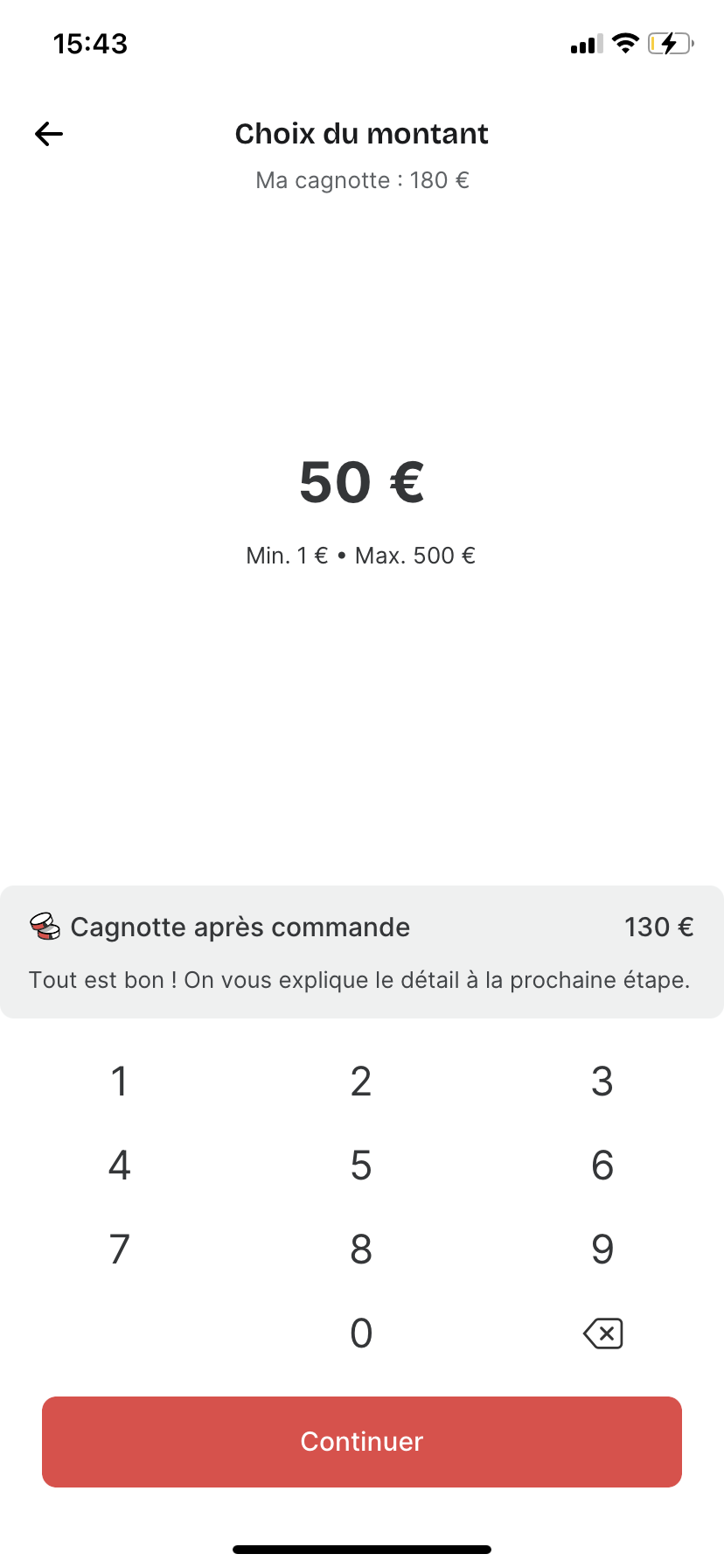Tap the clock showing 15:43
Image resolution: width=724 pixels, height=1568 pixels.
[90, 44]
